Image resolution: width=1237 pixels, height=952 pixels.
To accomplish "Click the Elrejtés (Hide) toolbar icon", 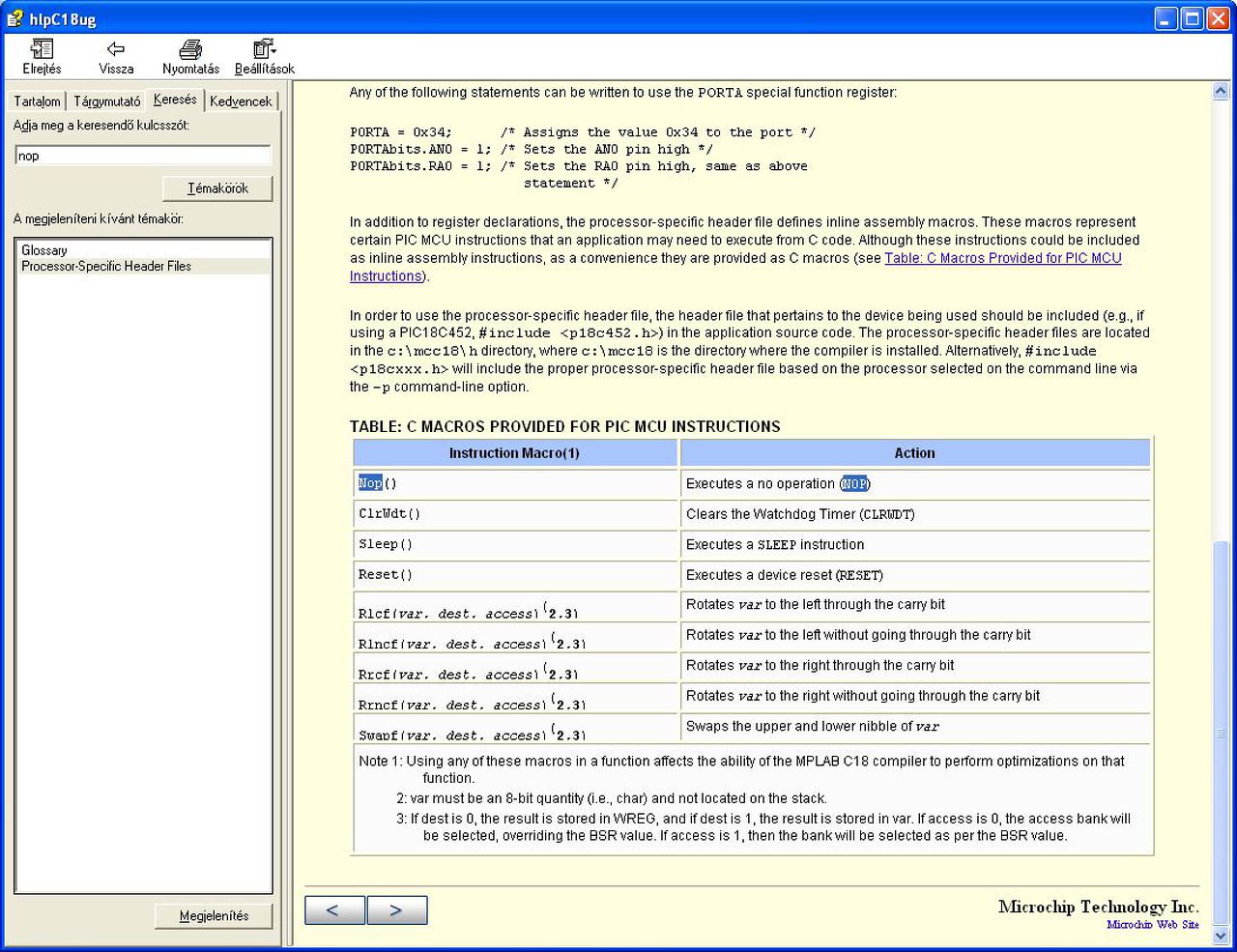I will [42, 49].
